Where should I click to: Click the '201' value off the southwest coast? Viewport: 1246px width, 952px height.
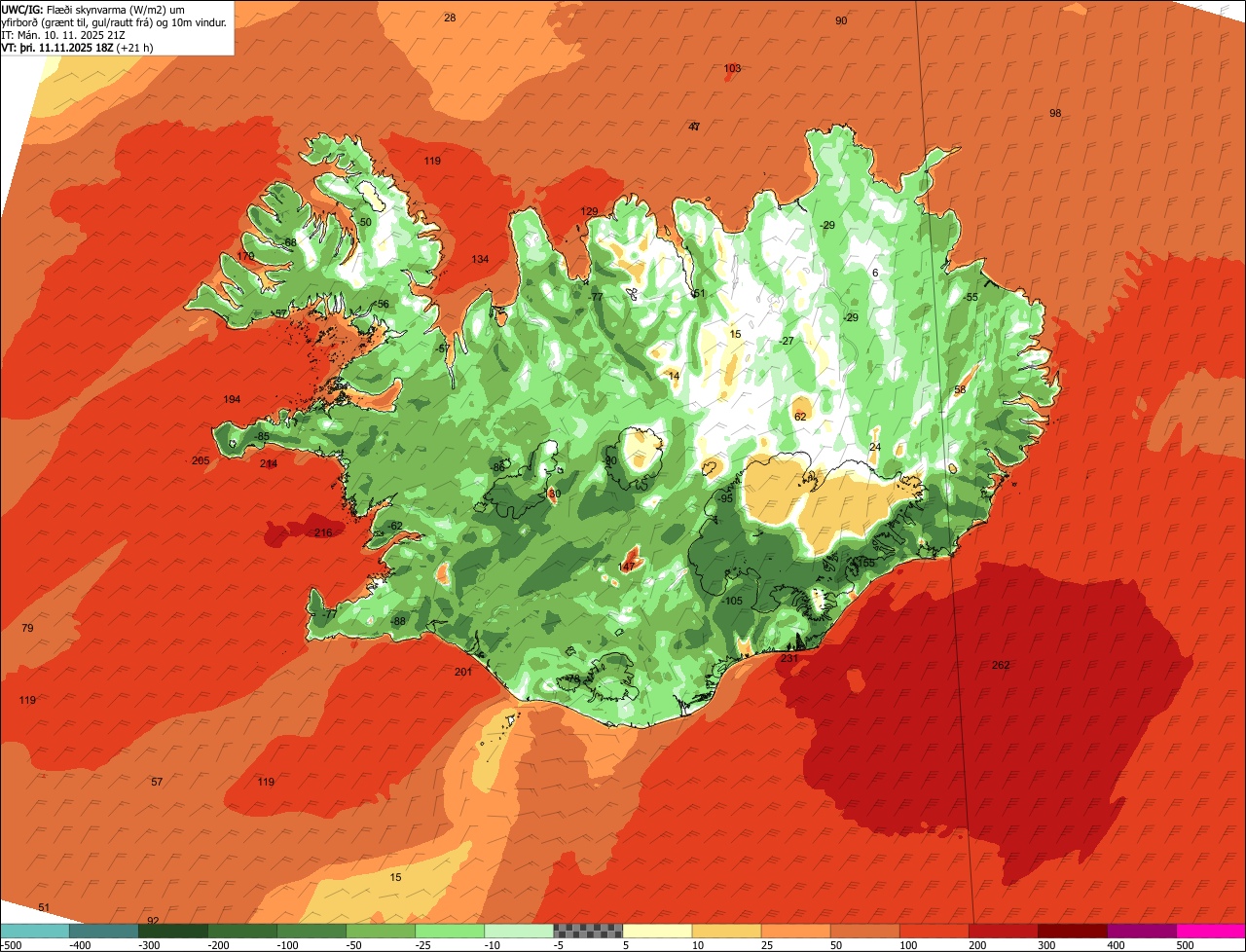coord(463,673)
